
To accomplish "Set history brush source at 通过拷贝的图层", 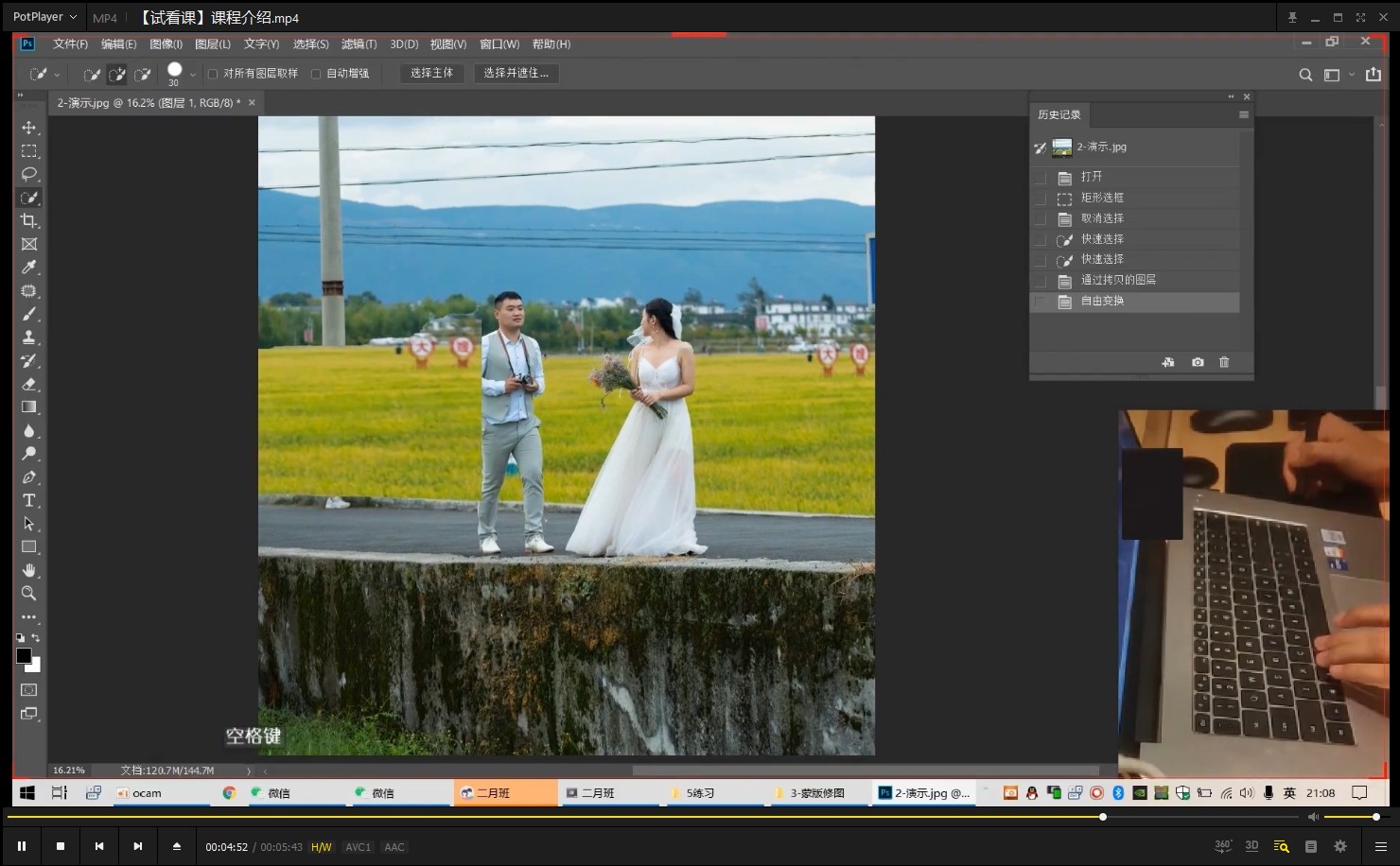I will pyautogui.click(x=1041, y=280).
